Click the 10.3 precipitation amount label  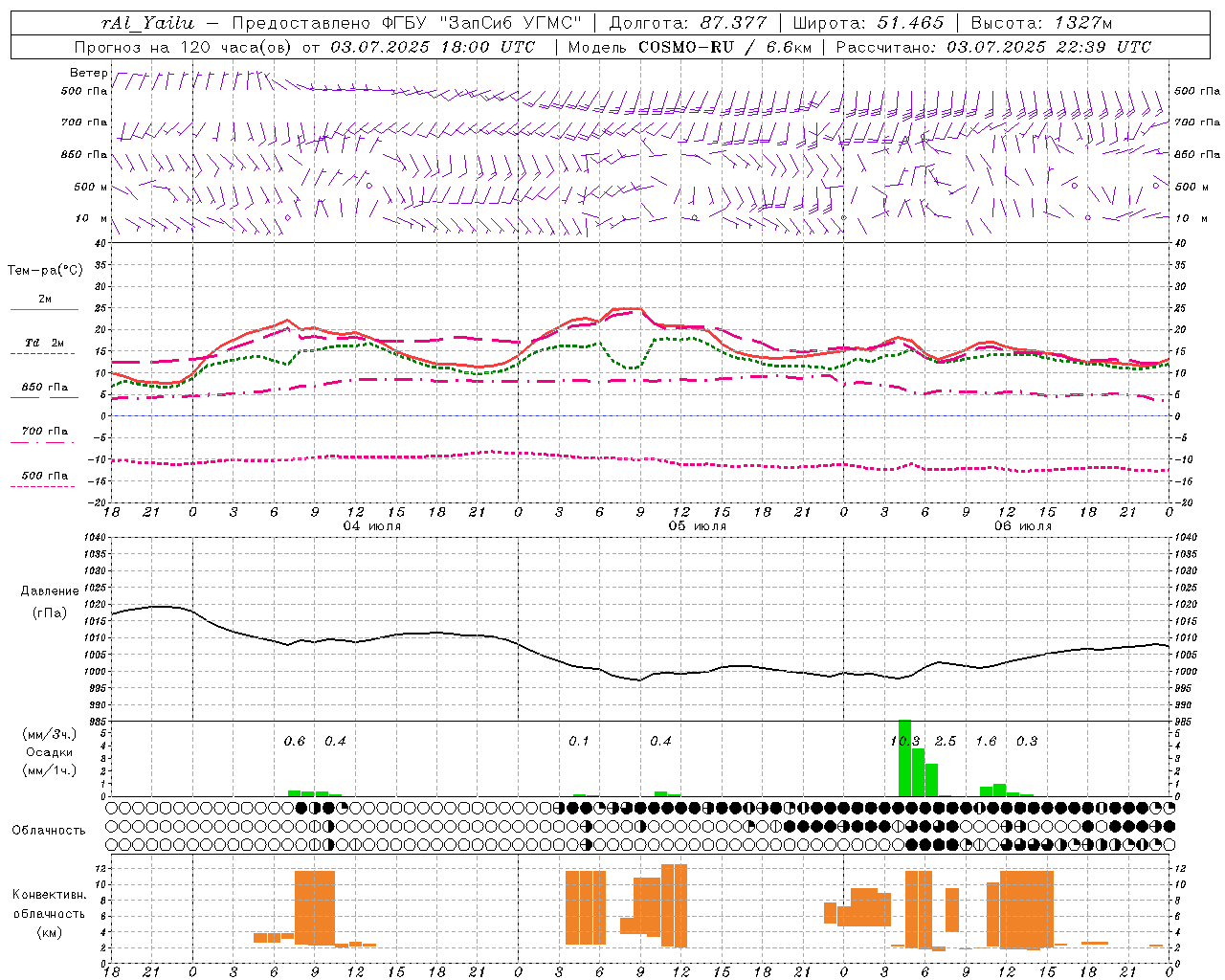tap(904, 741)
